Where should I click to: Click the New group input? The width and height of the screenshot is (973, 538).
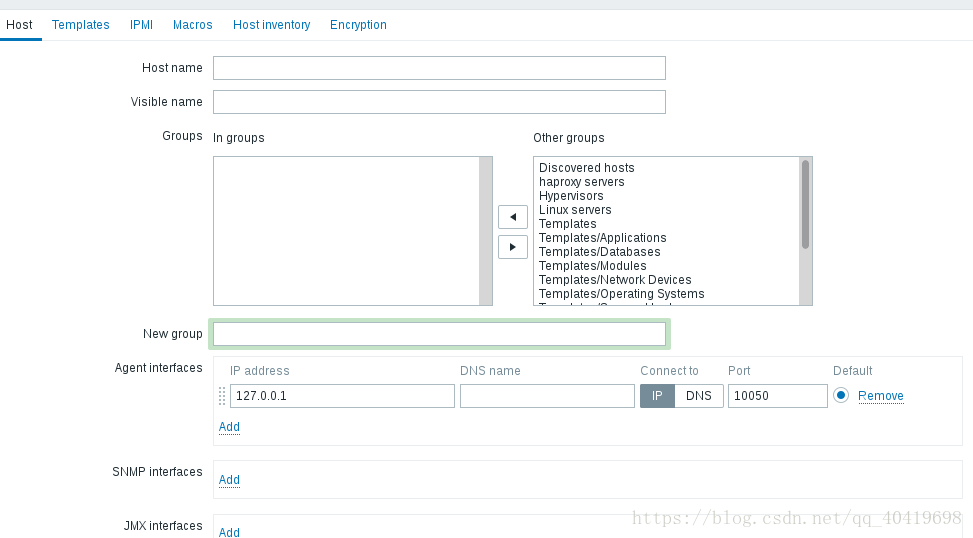pyautogui.click(x=439, y=334)
